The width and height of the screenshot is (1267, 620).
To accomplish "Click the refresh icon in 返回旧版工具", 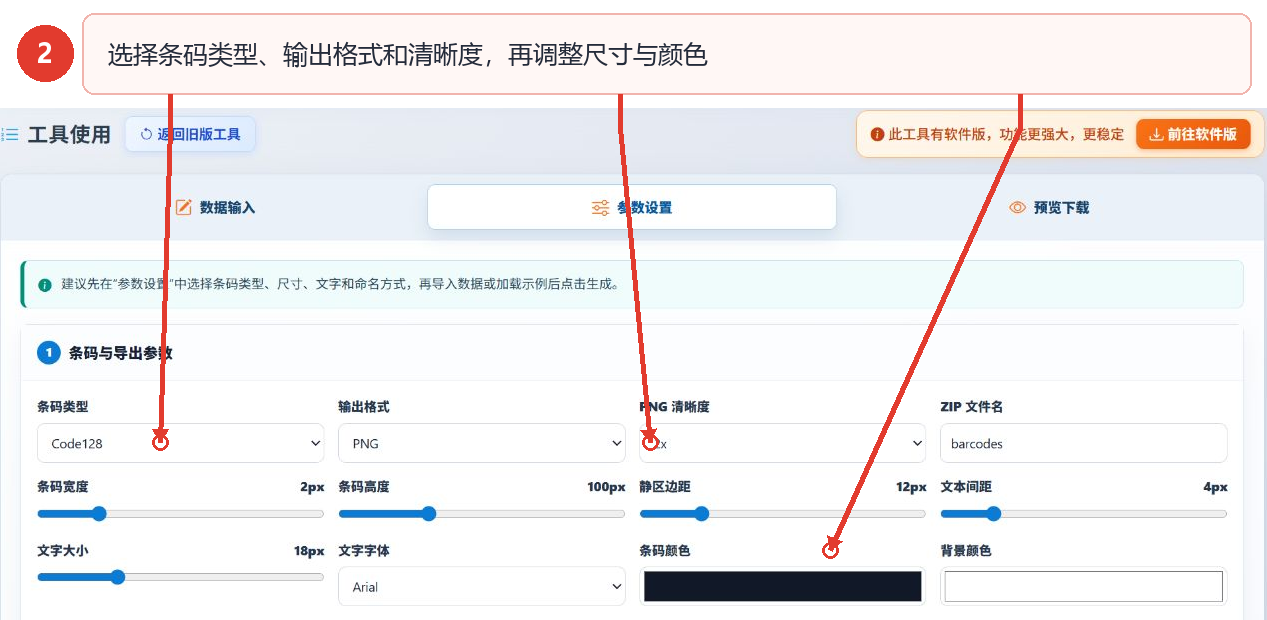I will click(x=147, y=134).
